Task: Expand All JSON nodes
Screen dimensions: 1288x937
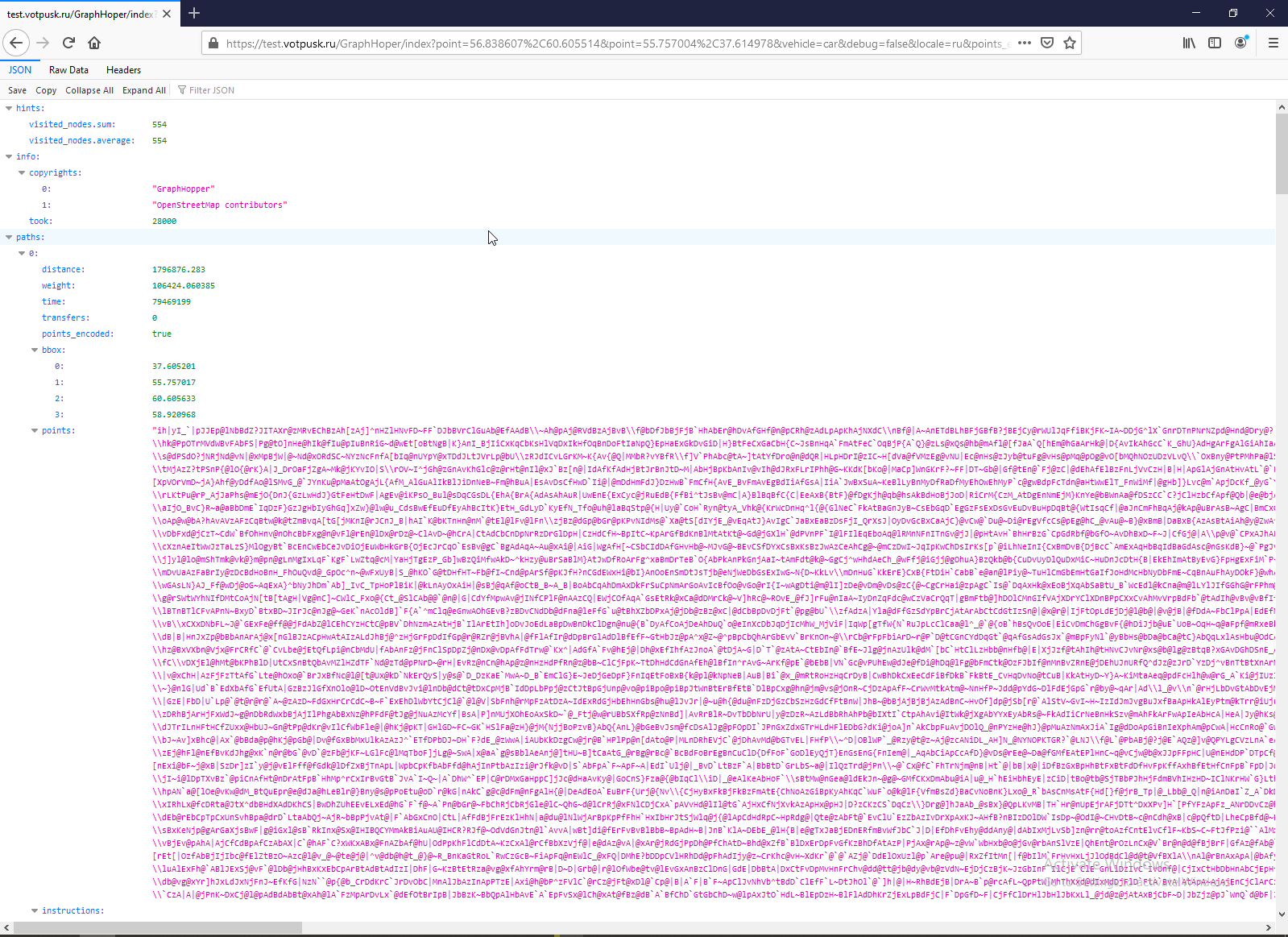Action: click(144, 90)
